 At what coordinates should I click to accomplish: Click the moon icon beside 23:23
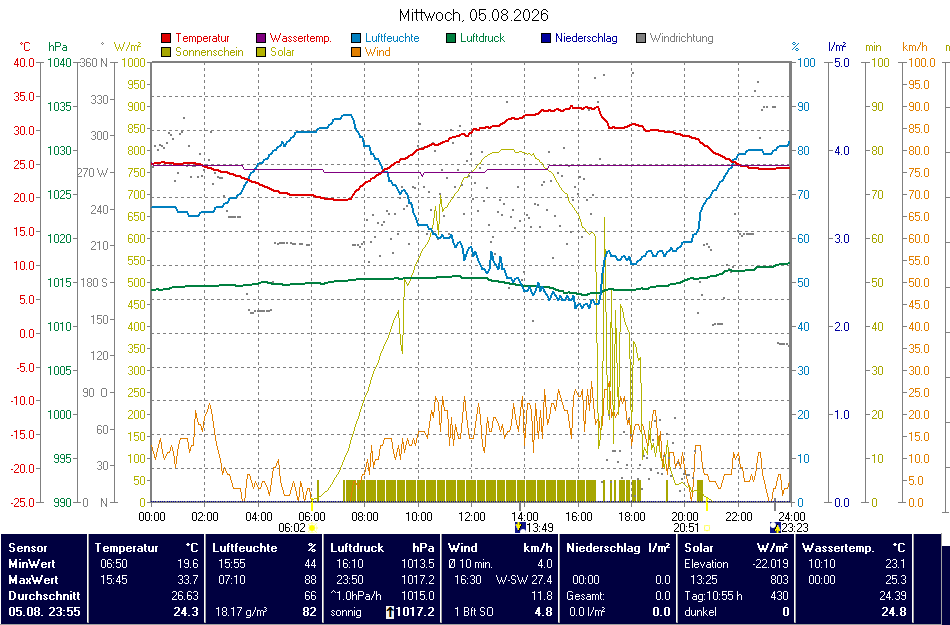point(775,527)
